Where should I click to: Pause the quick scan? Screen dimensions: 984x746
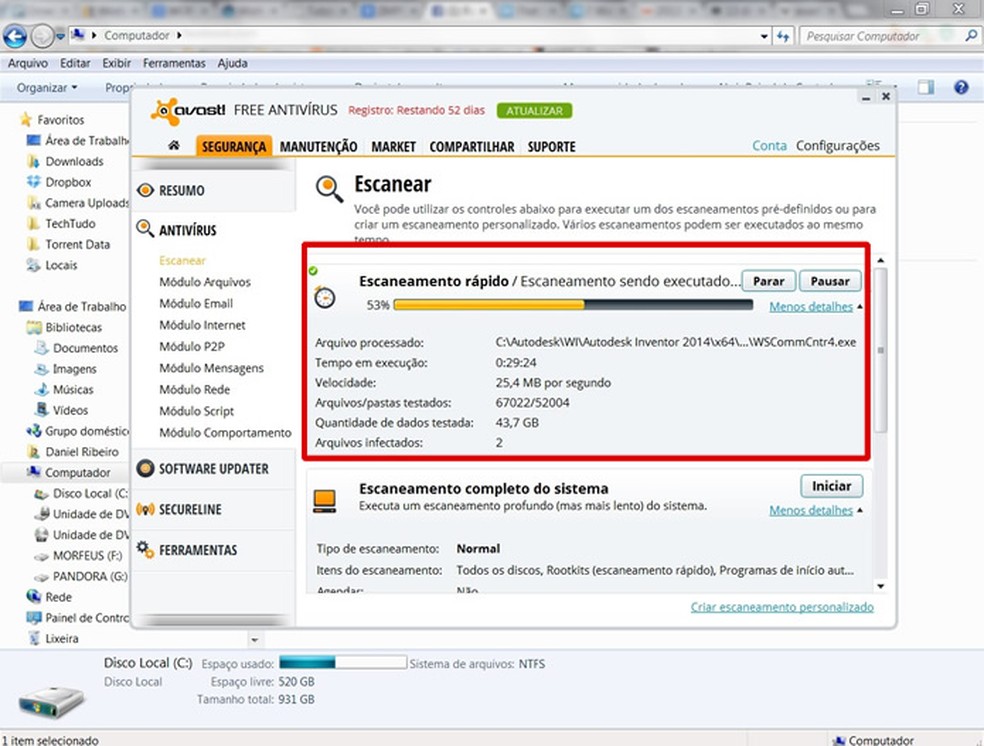coord(830,281)
